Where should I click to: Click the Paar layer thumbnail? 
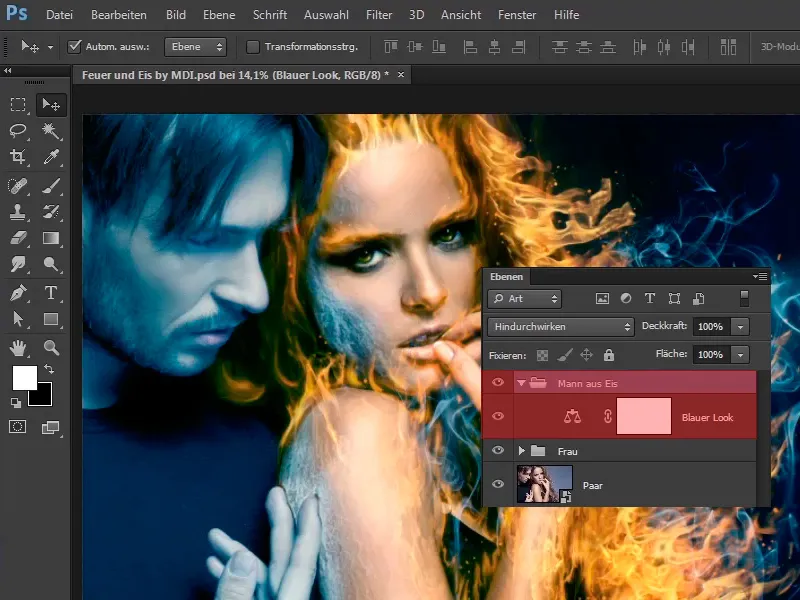(x=544, y=484)
